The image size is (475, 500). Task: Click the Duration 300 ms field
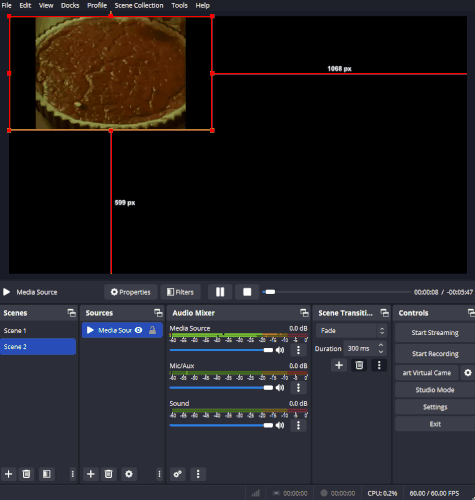360,349
